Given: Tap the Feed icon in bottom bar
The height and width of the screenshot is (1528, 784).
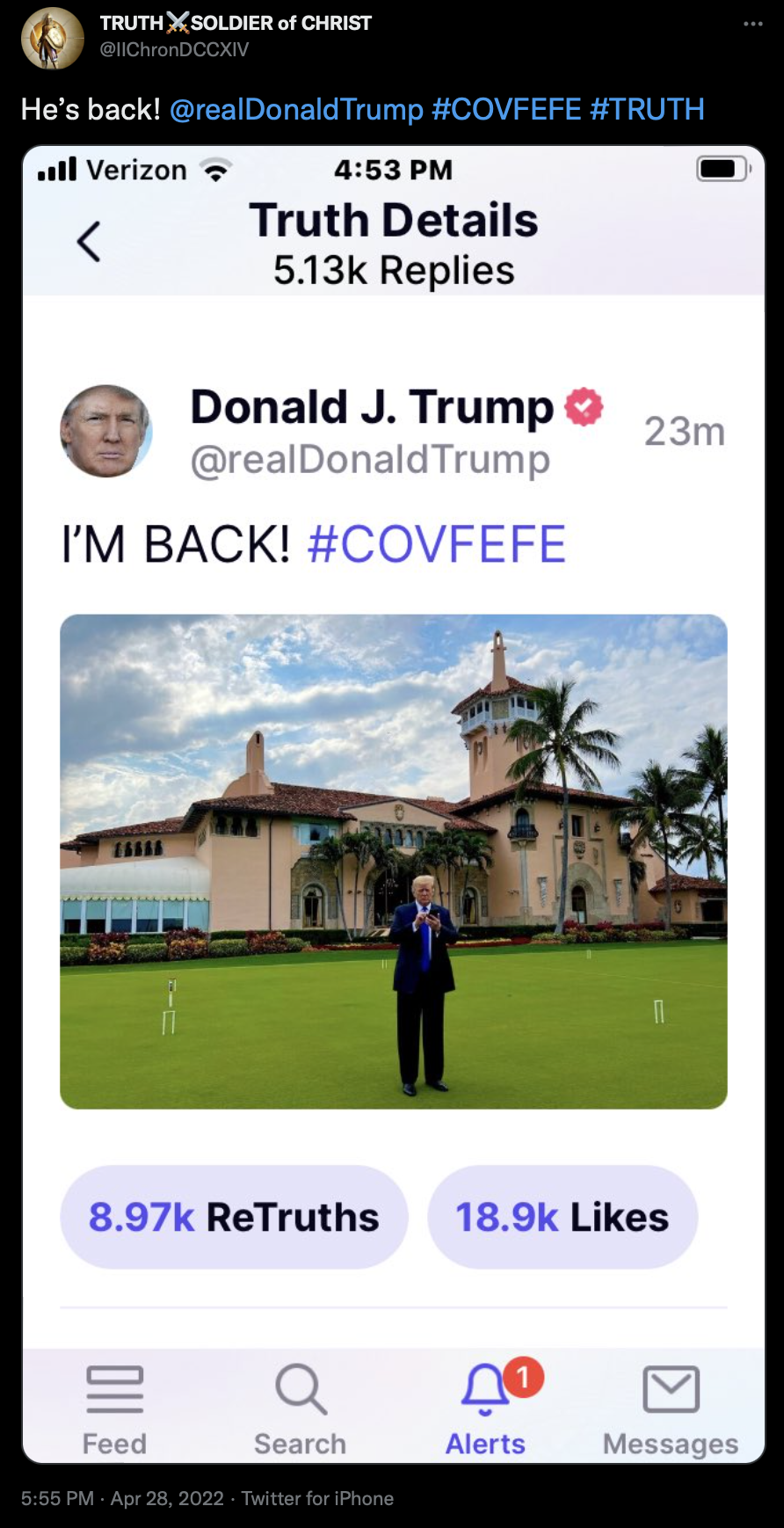Looking at the screenshot, I should tap(115, 1389).
